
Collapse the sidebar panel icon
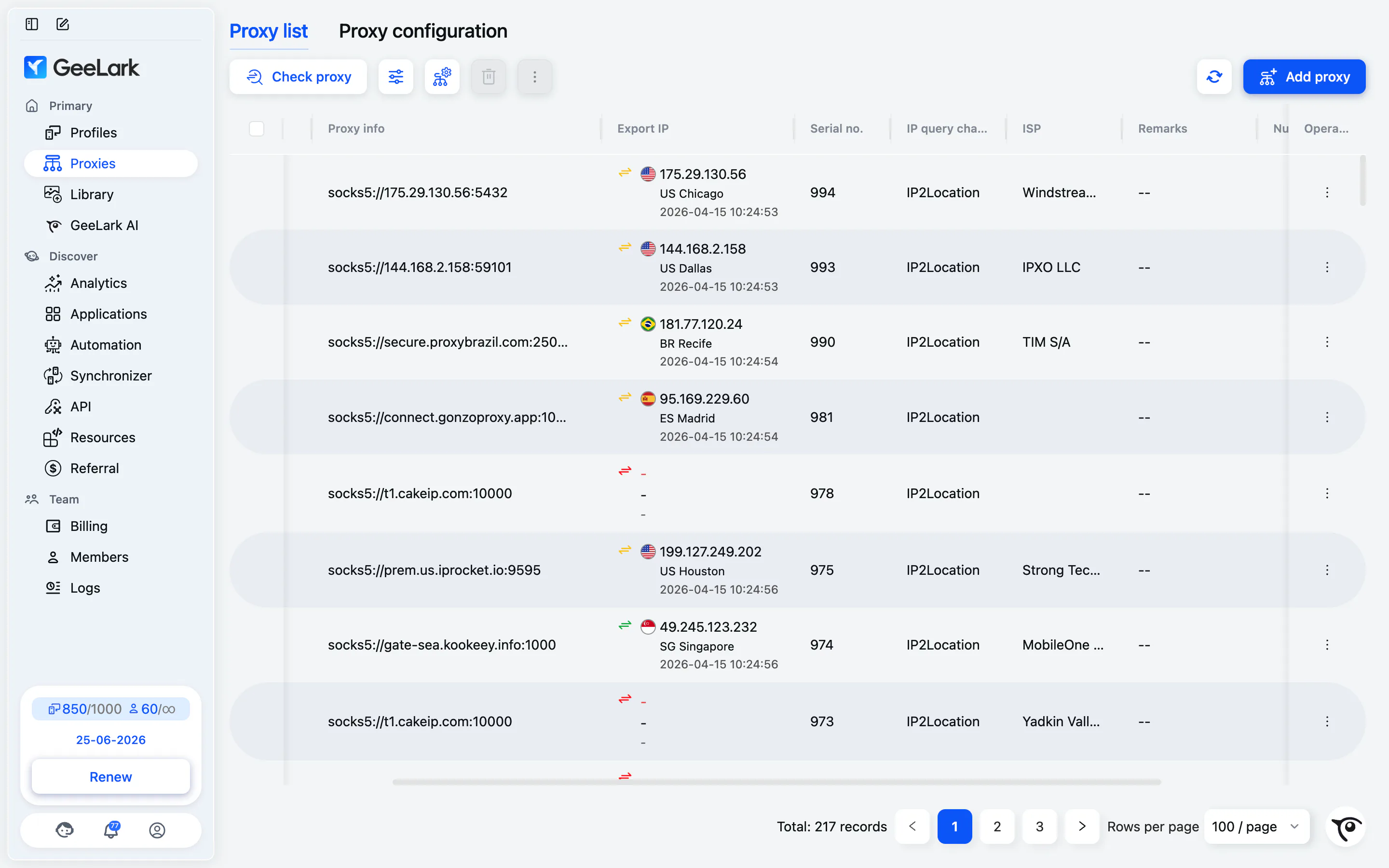pyautogui.click(x=31, y=24)
